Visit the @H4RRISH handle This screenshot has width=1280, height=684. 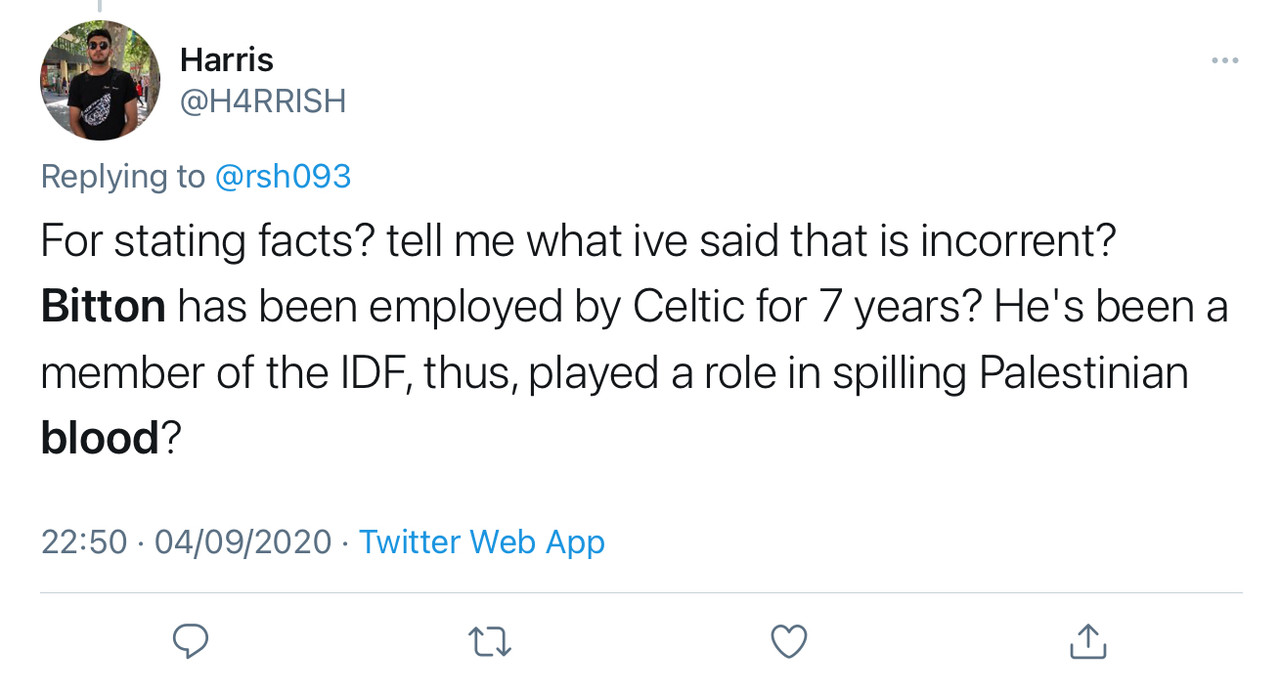coord(262,101)
